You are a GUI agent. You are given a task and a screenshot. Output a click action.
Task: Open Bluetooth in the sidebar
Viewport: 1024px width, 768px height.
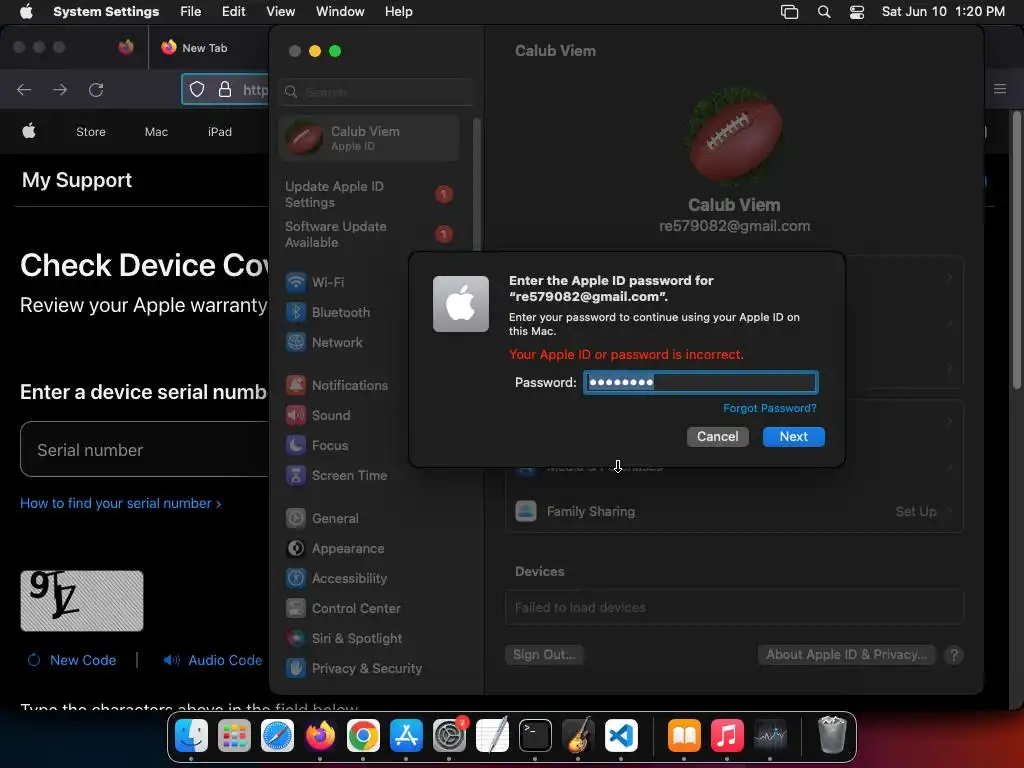click(328, 312)
